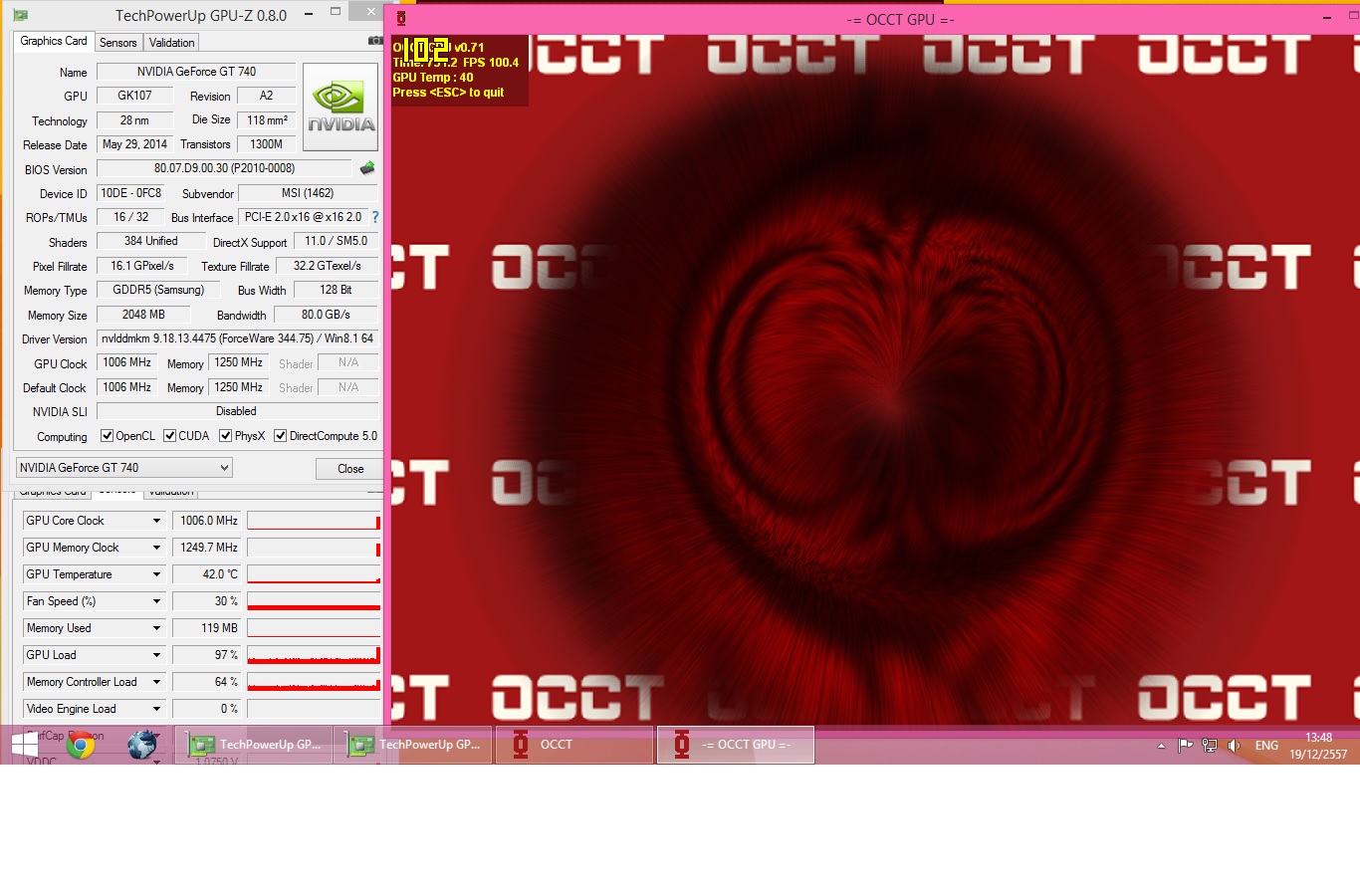Open the Action Center flag icon
The height and width of the screenshot is (896, 1360).
click(1185, 745)
